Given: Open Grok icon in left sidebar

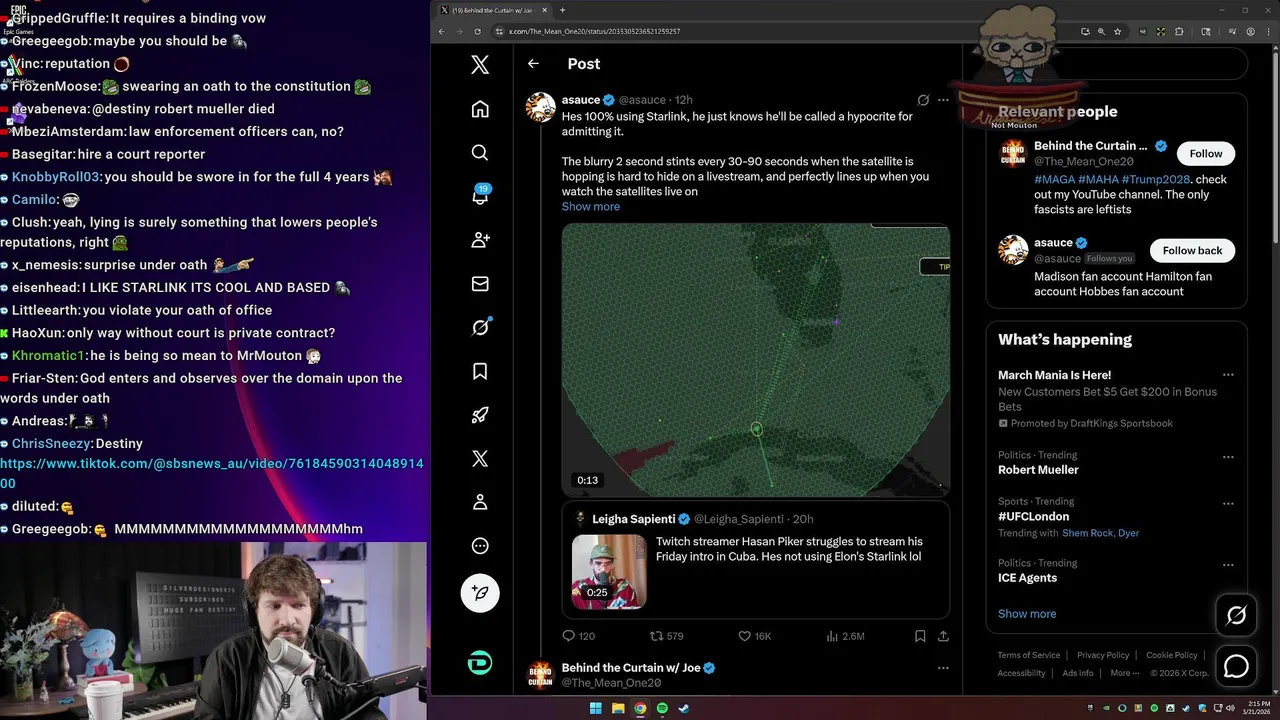Looking at the screenshot, I should 480,327.
